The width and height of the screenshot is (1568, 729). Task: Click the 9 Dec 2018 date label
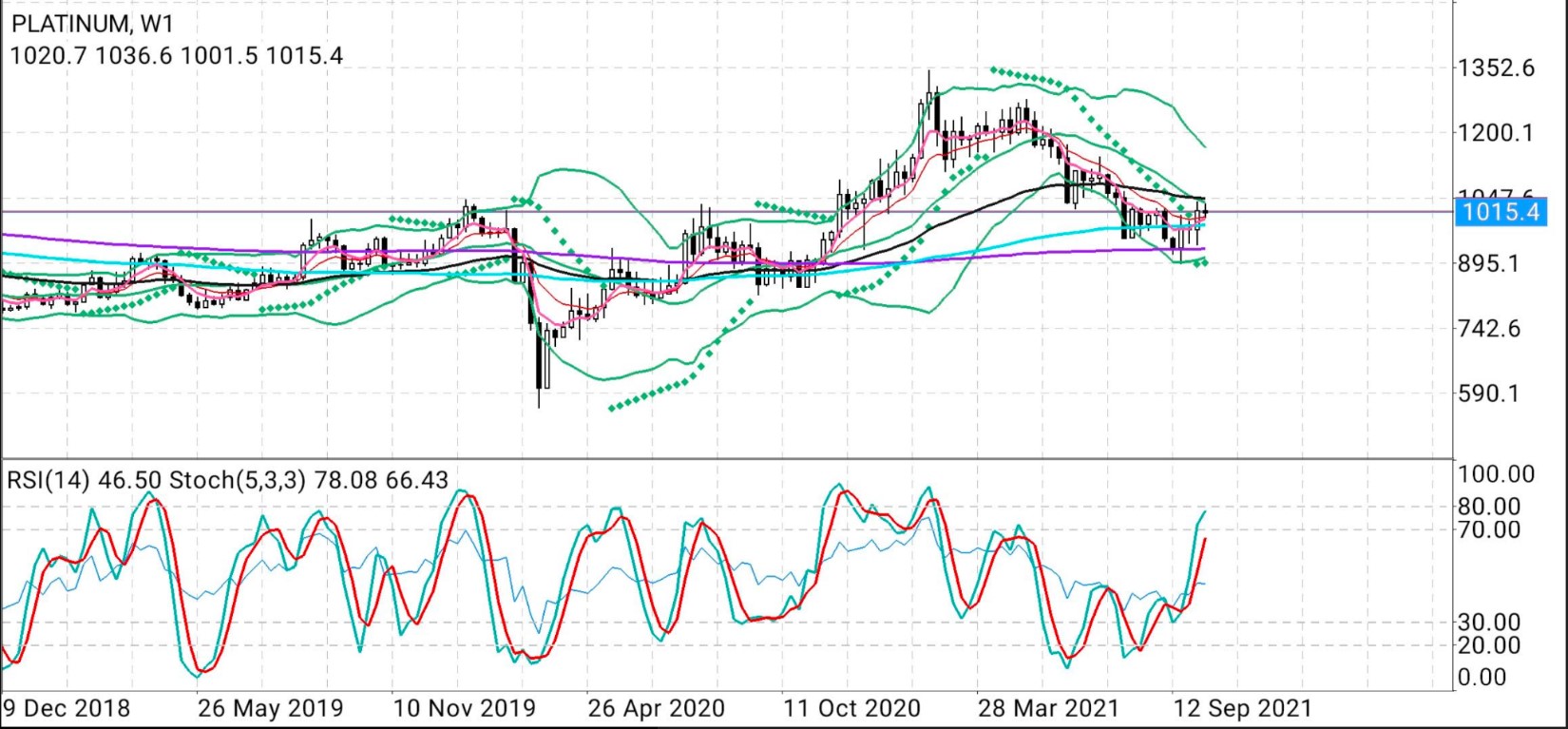point(67,709)
